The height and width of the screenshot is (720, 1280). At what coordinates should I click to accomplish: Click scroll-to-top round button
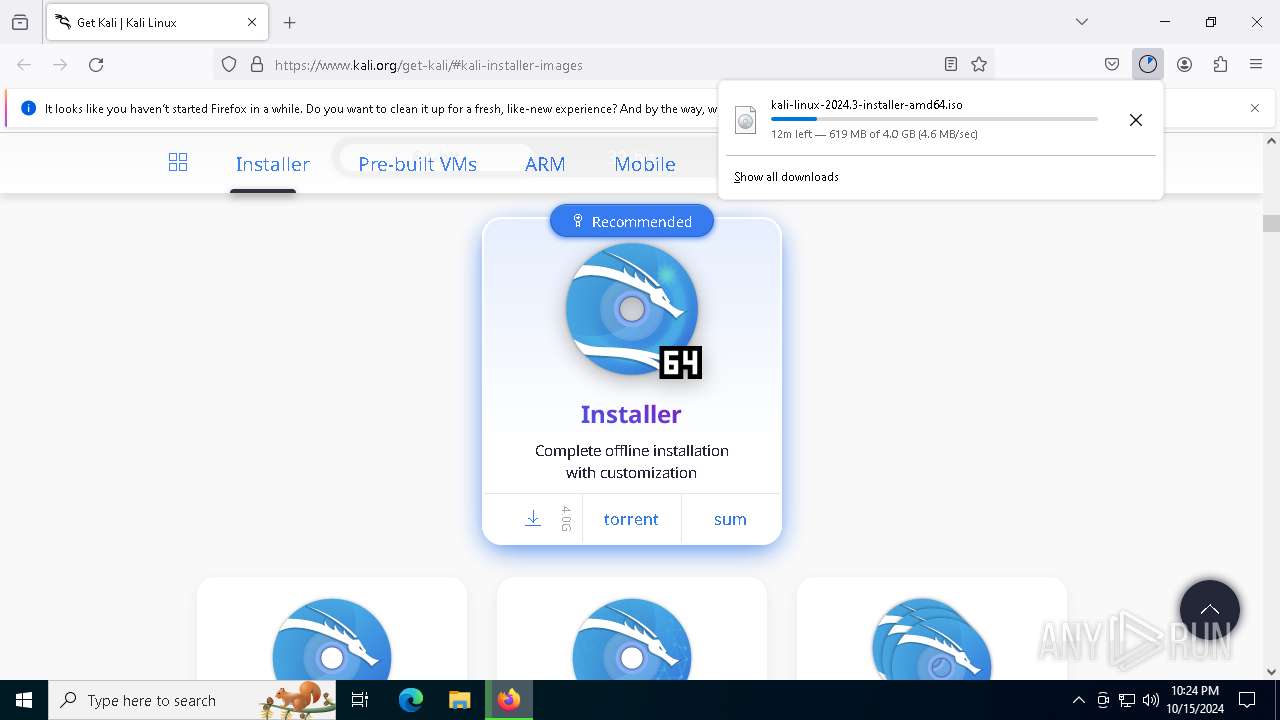point(1210,610)
